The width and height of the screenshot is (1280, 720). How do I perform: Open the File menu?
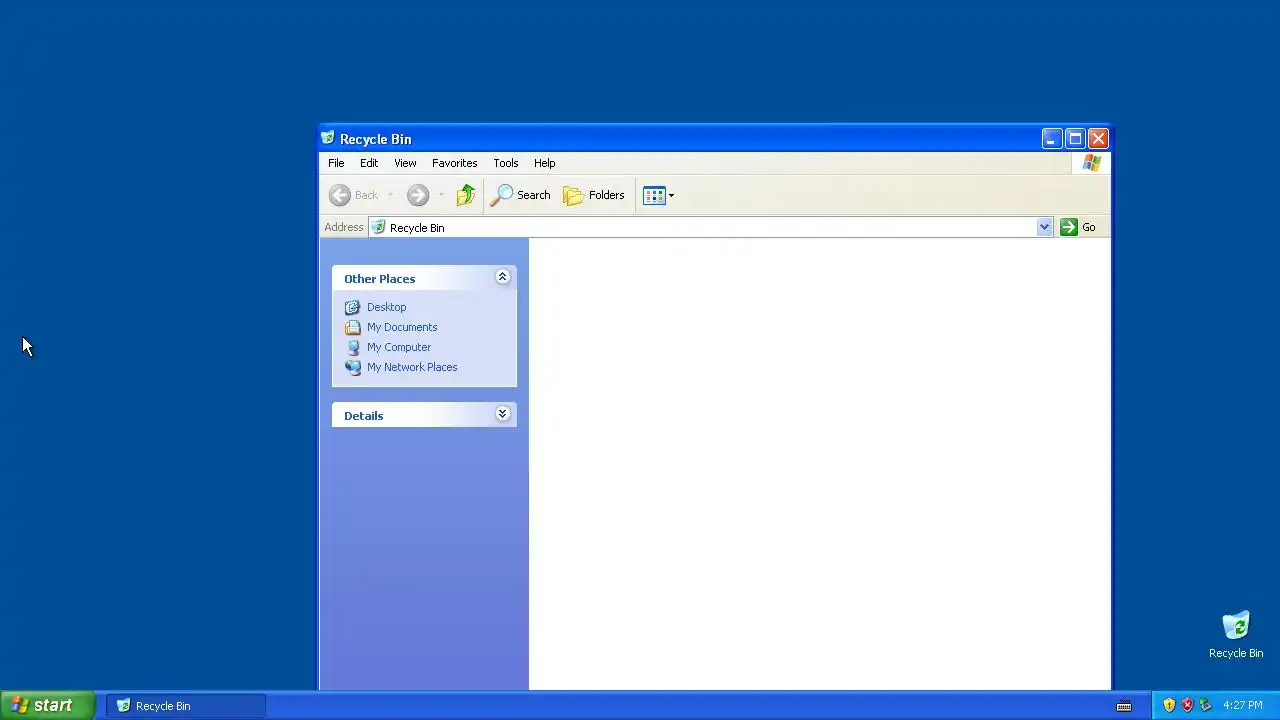pyautogui.click(x=336, y=163)
